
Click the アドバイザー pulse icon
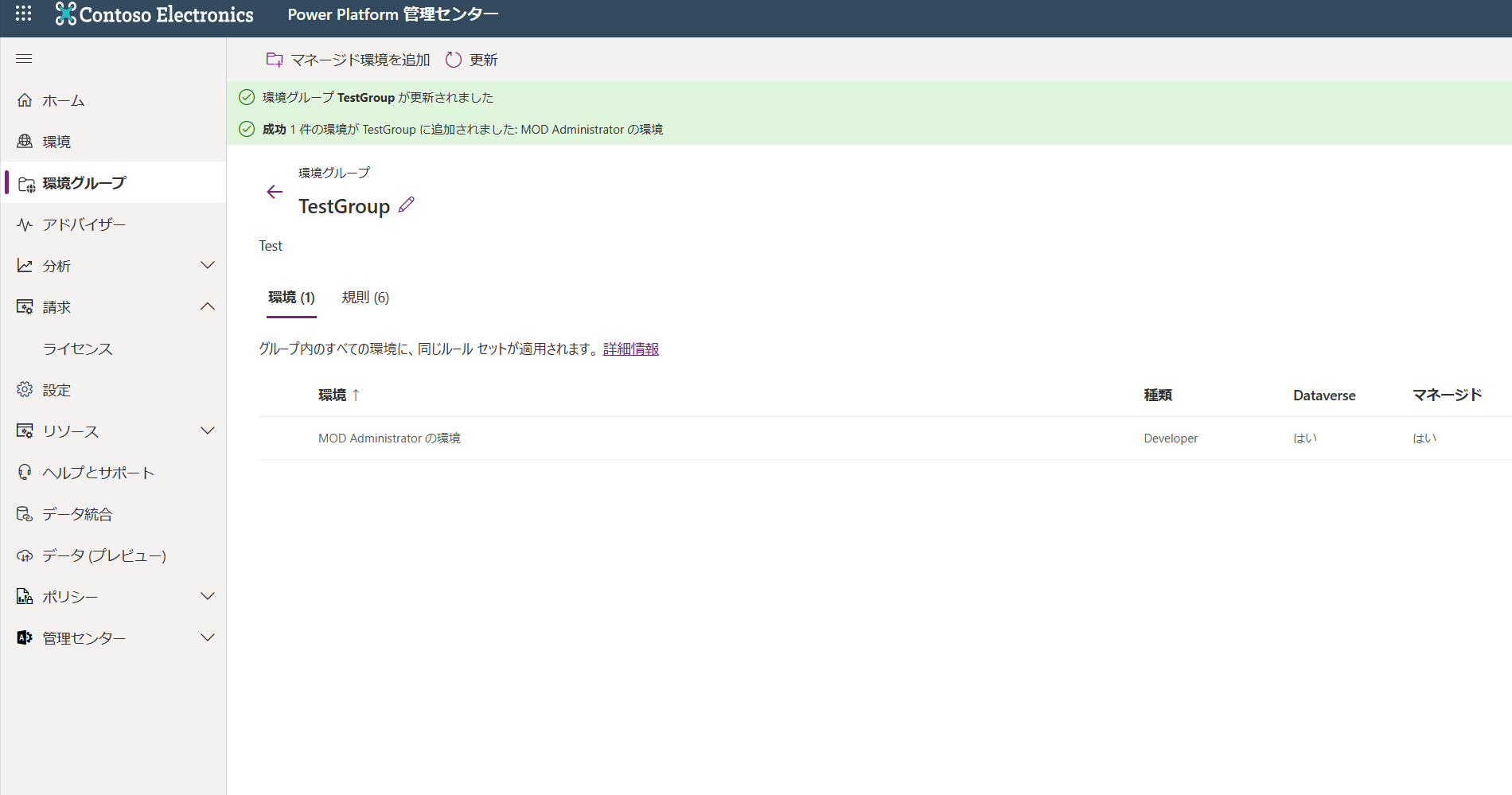coord(25,224)
